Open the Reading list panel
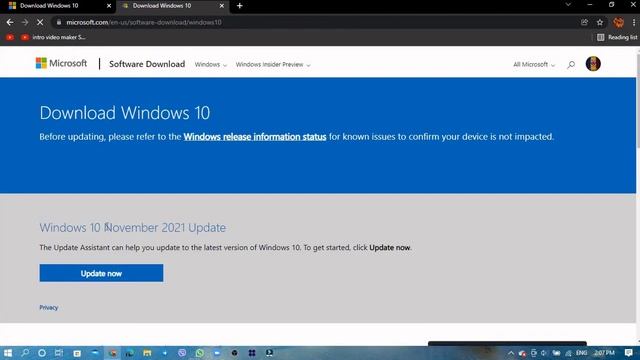 617,37
